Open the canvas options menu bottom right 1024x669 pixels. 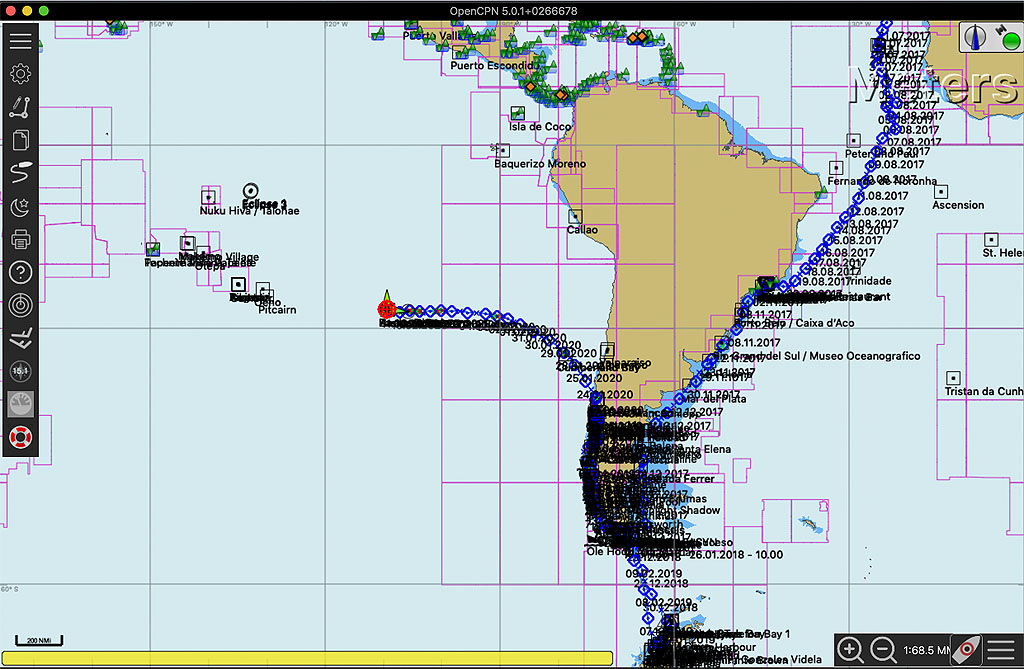(1001, 649)
